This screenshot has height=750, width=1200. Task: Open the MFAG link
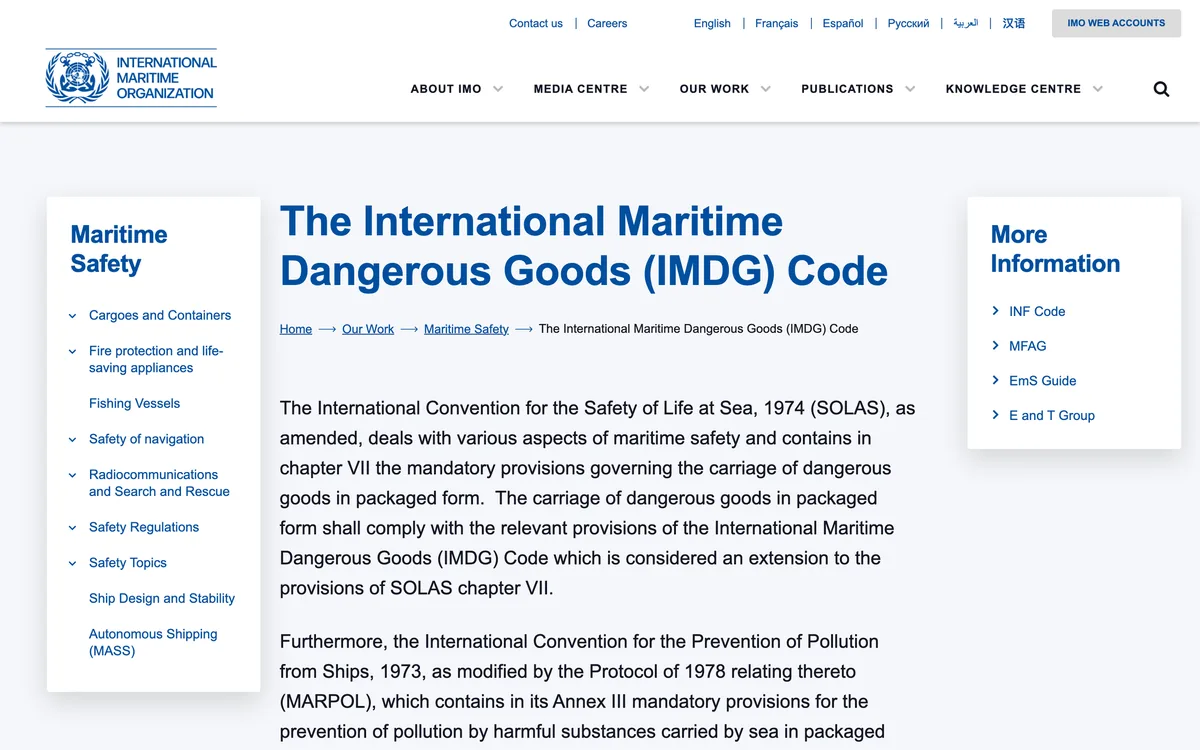coord(1028,346)
